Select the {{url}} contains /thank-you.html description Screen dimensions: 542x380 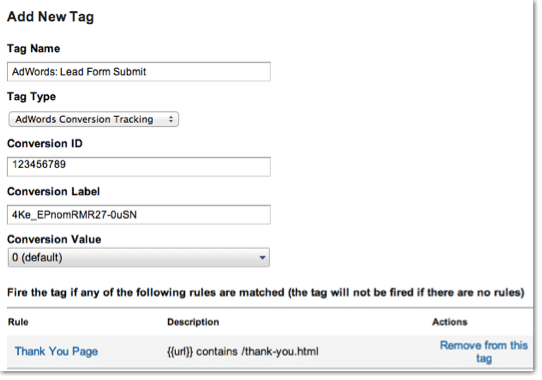[243, 352]
